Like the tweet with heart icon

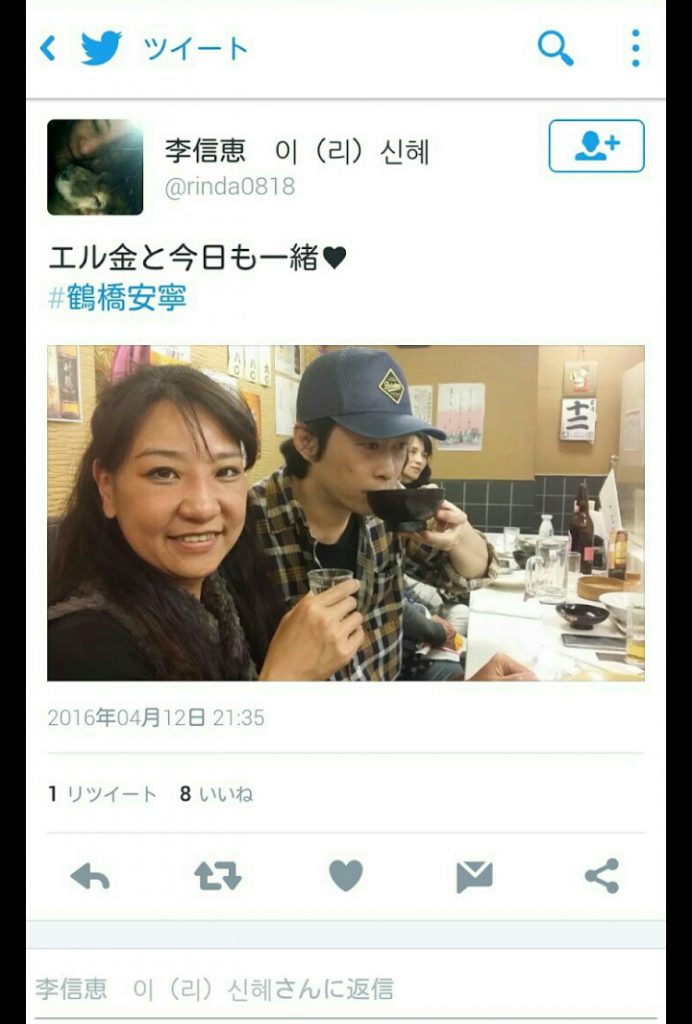click(345, 876)
